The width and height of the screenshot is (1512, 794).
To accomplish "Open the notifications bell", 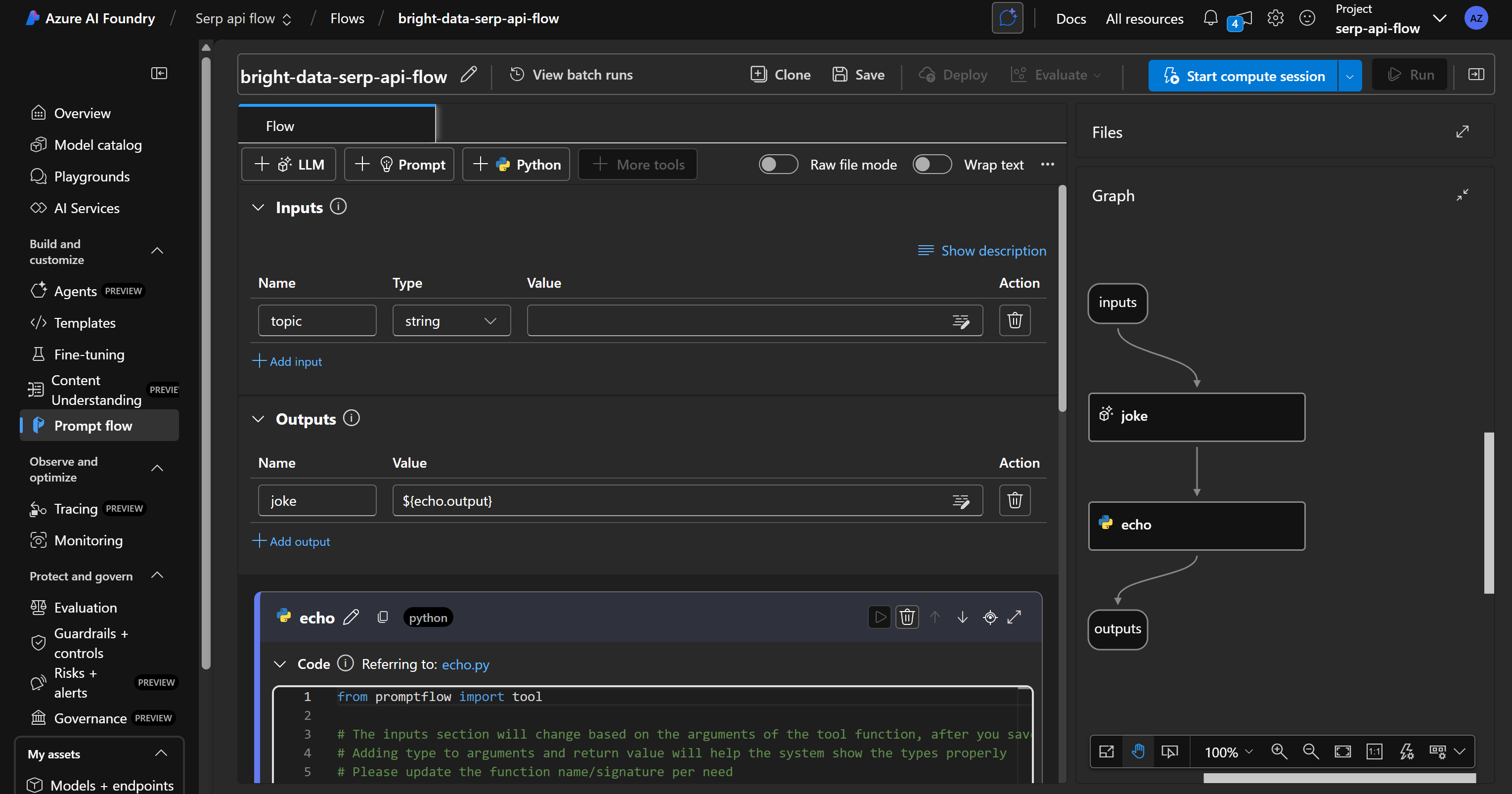I will [1210, 18].
